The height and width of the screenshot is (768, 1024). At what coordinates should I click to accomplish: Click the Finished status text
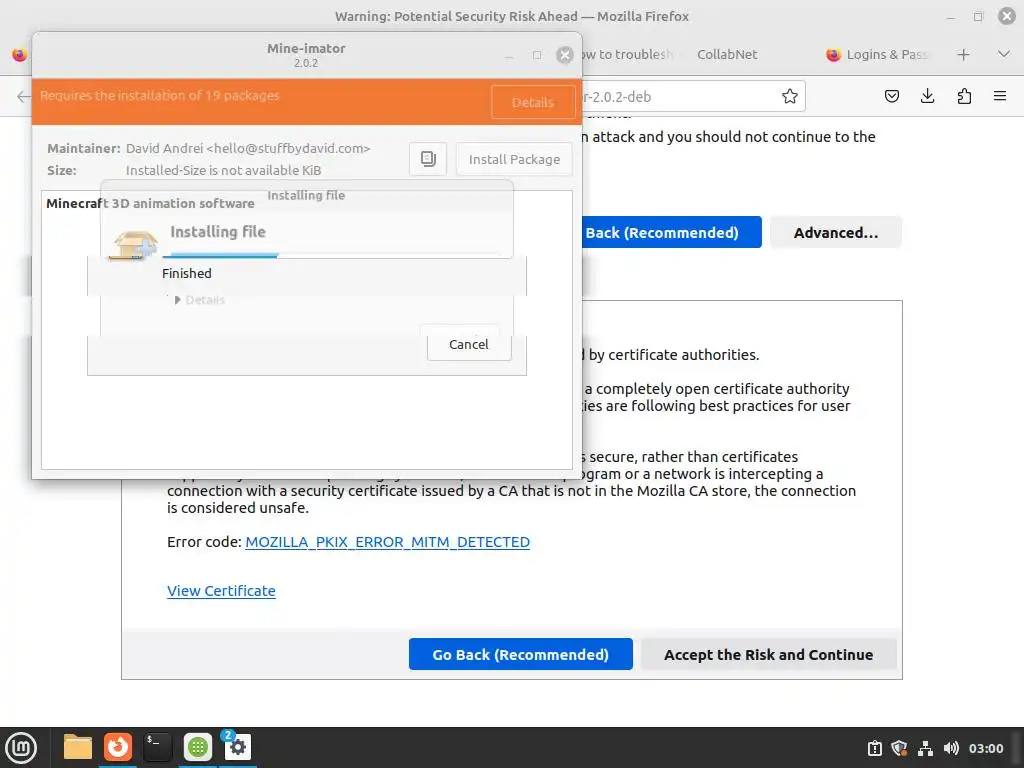tap(187, 273)
